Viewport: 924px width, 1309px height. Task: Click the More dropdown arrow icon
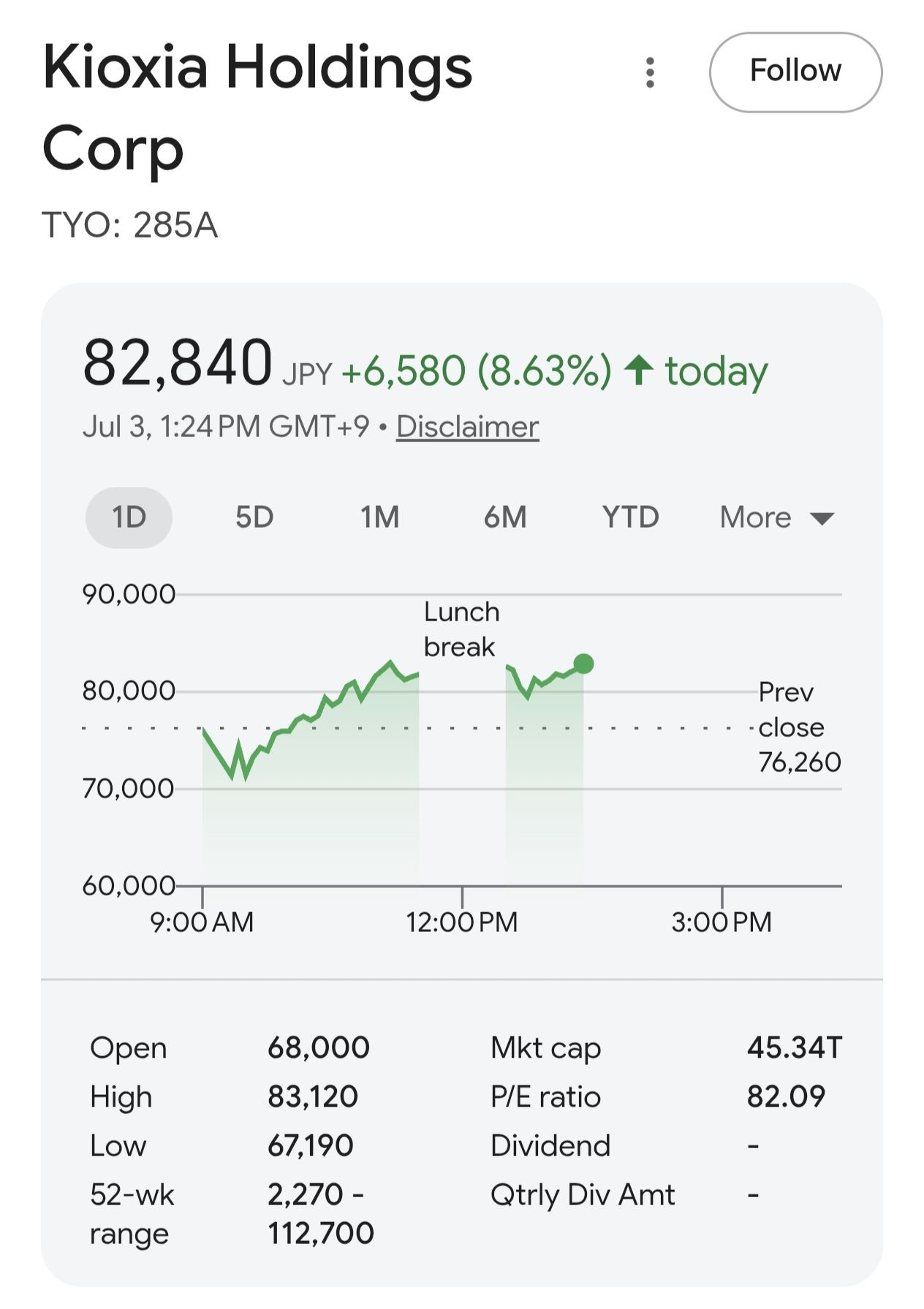coord(822,519)
